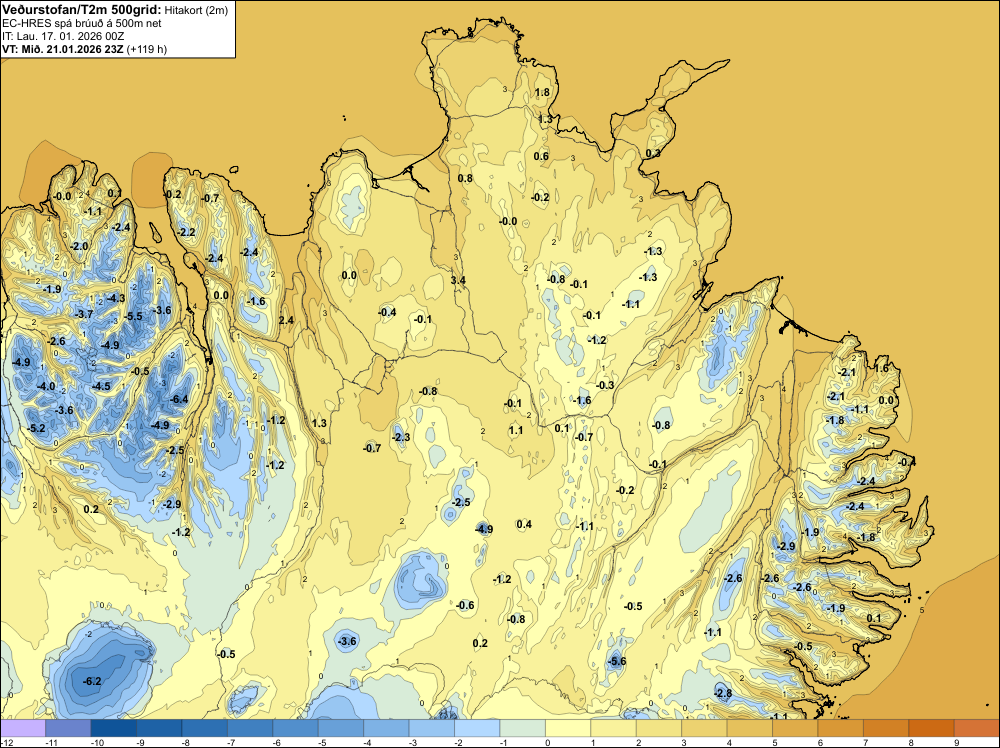Select the -2.8 temperature value
Image resolution: width=1000 pixels, height=748 pixels.
tap(723, 693)
